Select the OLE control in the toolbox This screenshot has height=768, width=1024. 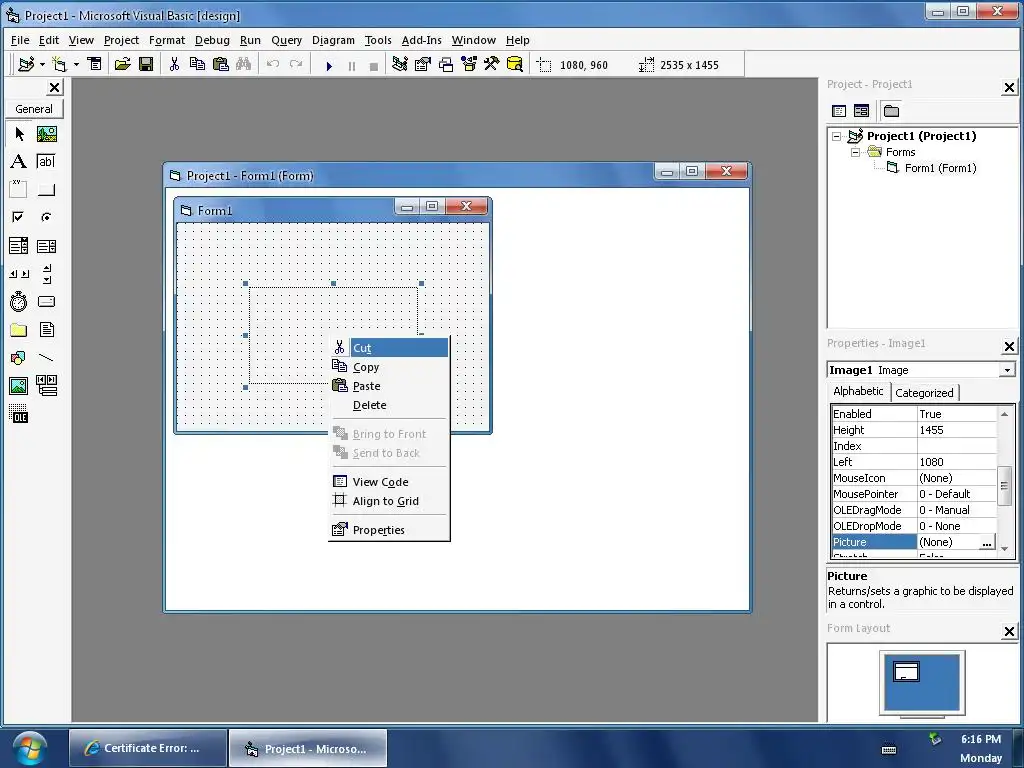pyautogui.click(x=19, y=413)
